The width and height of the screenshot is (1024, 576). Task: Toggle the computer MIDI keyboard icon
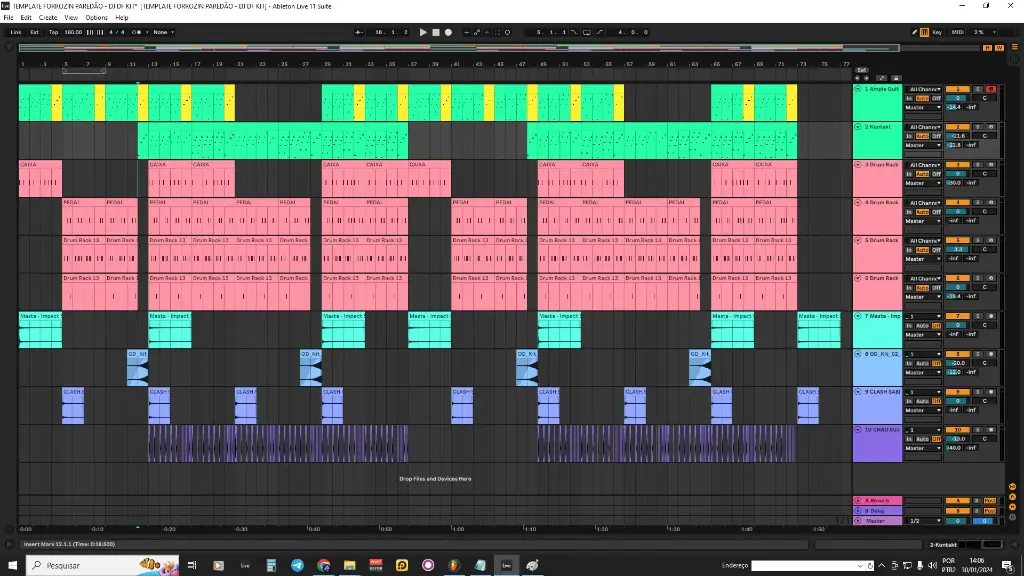point(925,32)
